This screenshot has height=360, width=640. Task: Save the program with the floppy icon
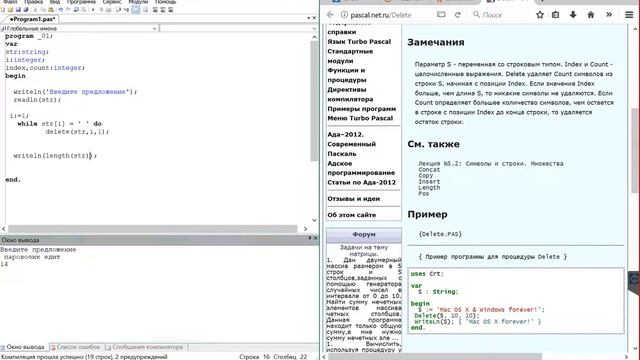(18, 10)
